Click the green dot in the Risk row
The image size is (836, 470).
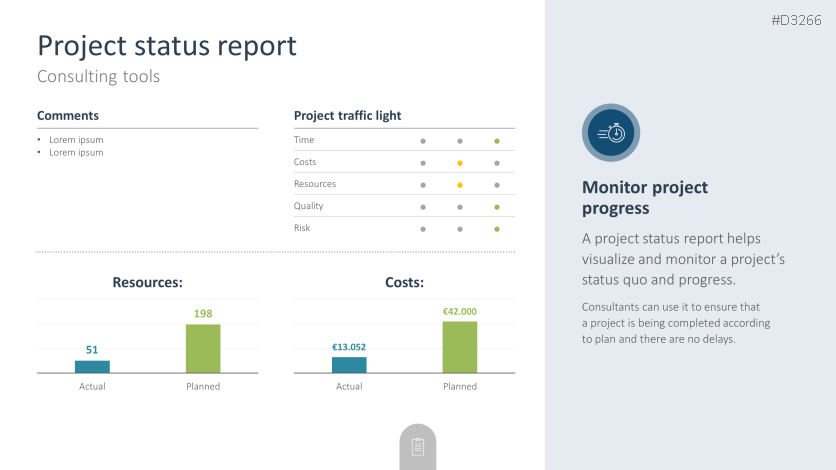(497, 229)
